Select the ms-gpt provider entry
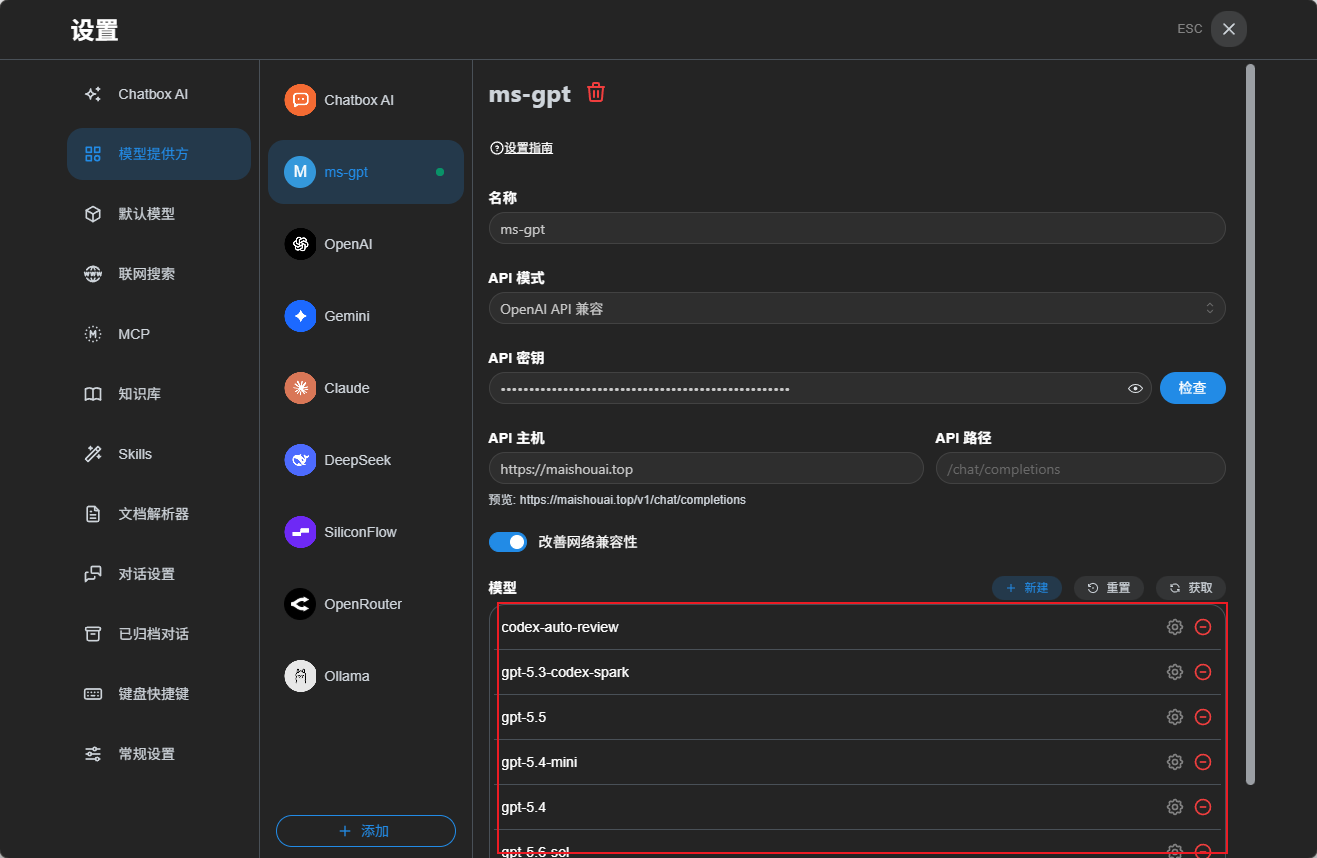1317x858 pixels. tap(366, 172)
